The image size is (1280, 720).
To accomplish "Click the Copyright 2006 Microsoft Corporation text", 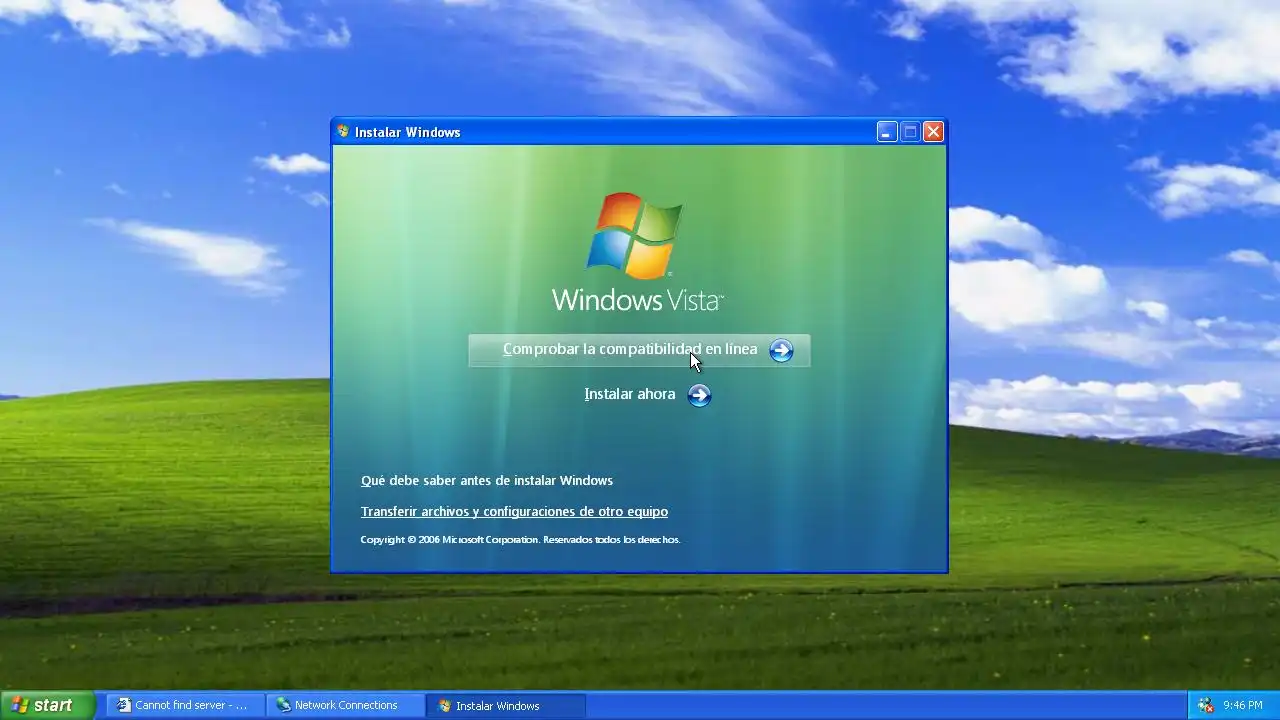I will click(x=520, y=540).
